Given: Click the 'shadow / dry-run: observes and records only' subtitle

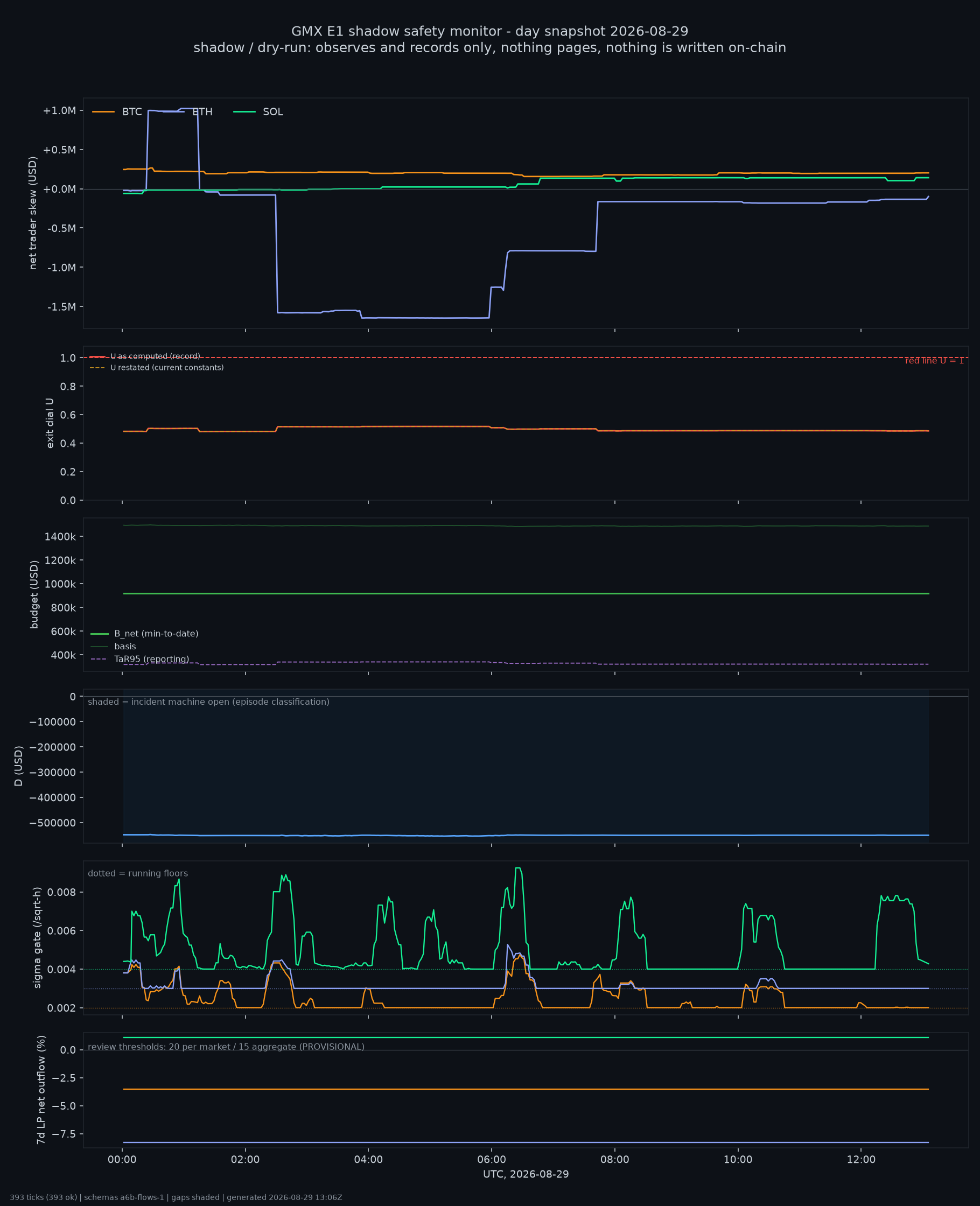Looking at the screenshot, I should pos(489,48).
